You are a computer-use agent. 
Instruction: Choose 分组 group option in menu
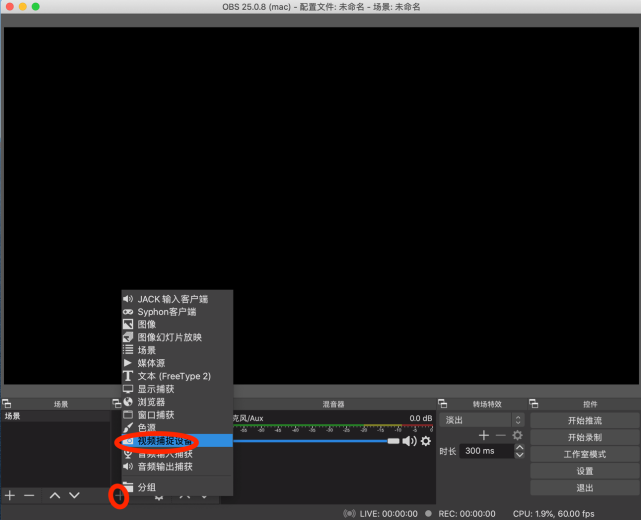coord(177,487)
